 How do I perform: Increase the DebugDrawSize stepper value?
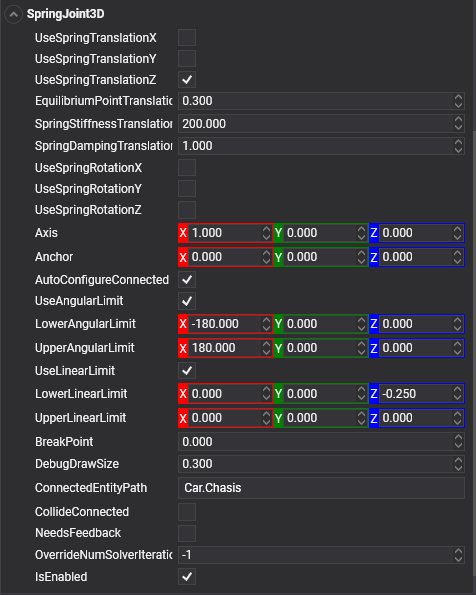[459, 460]
